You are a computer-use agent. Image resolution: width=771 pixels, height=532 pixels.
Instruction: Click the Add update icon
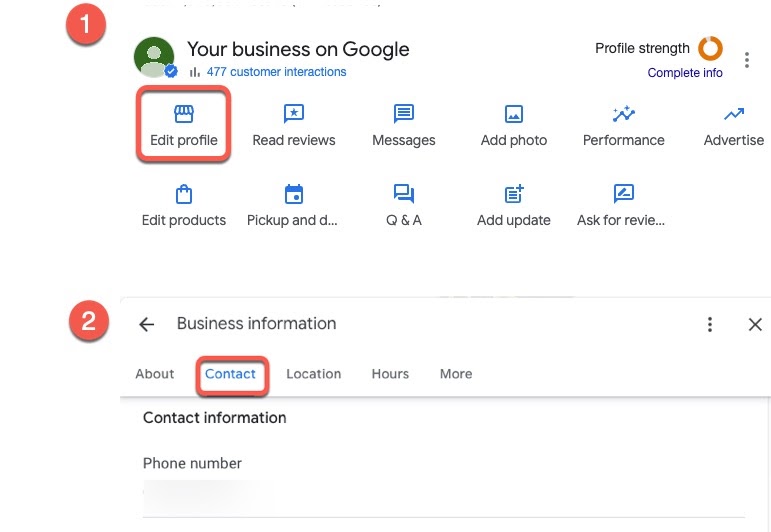tap(514, 194)
